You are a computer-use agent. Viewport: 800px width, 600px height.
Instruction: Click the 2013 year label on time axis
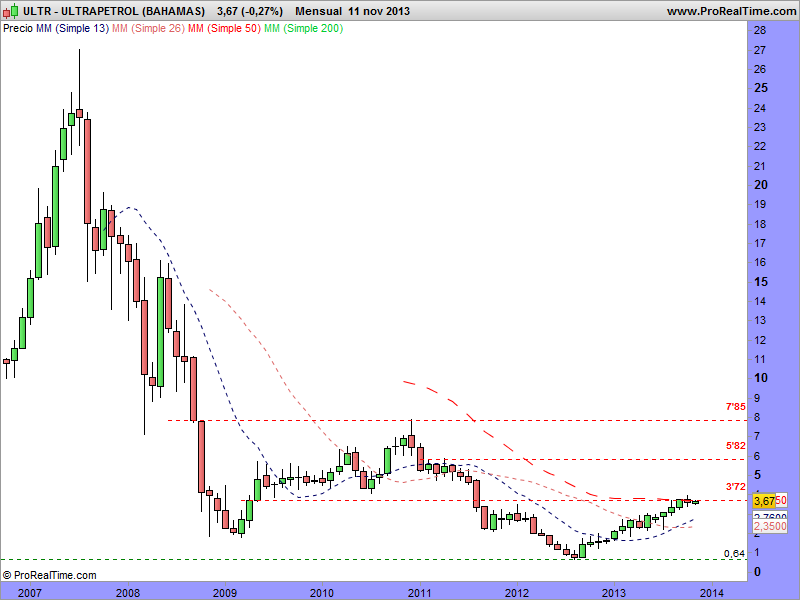614,592
